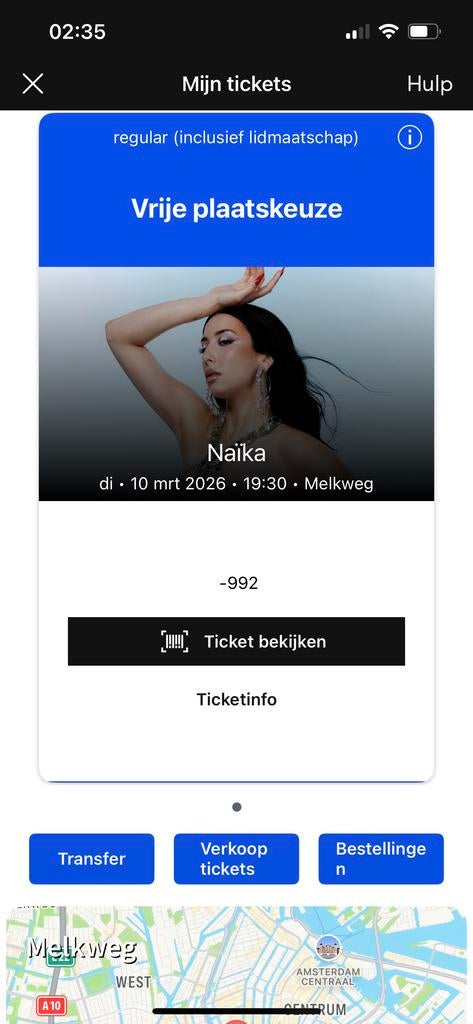Tap the barcode icon in Ticket bekijken
The height and width of the screenshot is (1024, 473).
point(174,641)
